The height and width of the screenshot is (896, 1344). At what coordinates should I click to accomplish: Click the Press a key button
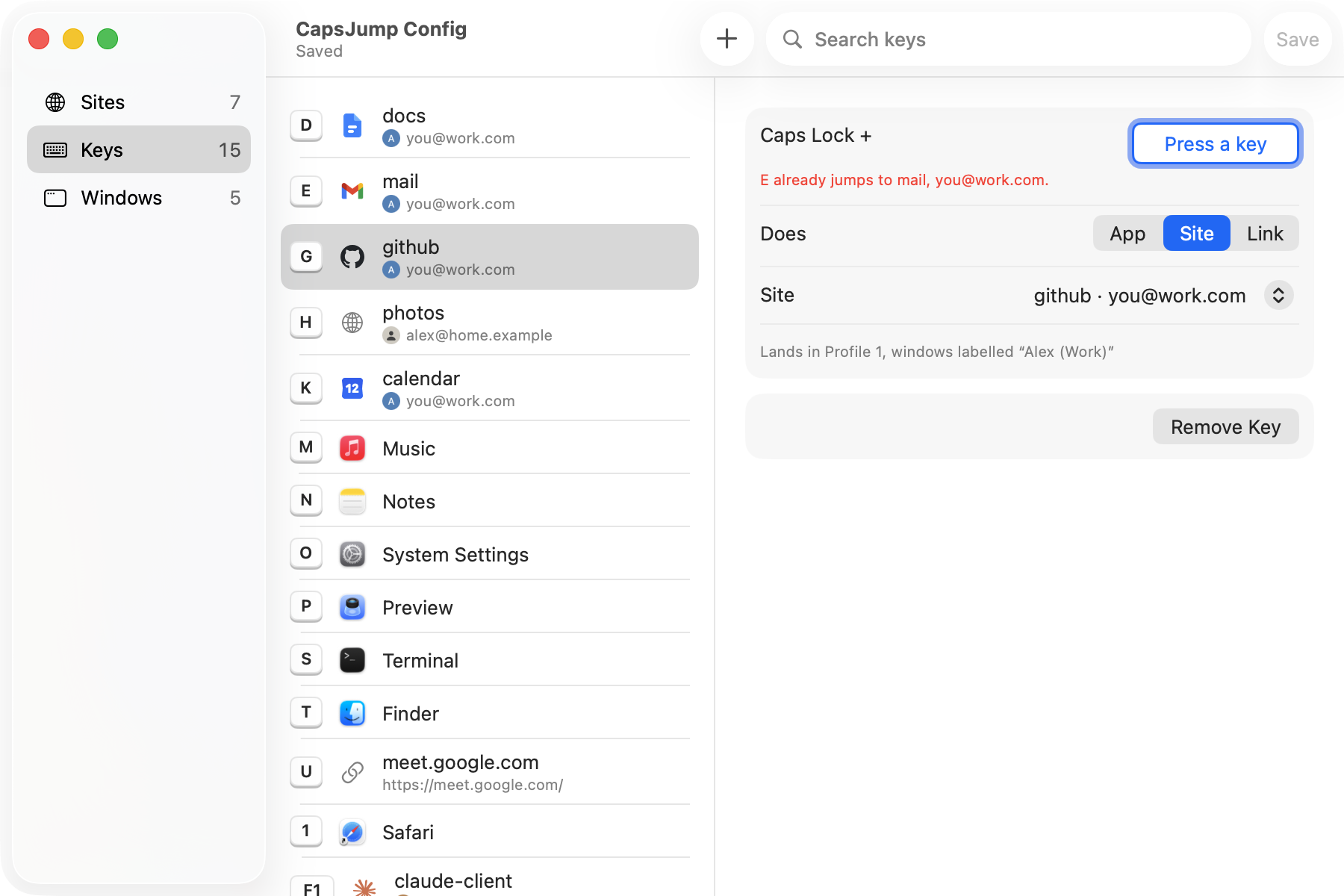(x=1216, y=143)
